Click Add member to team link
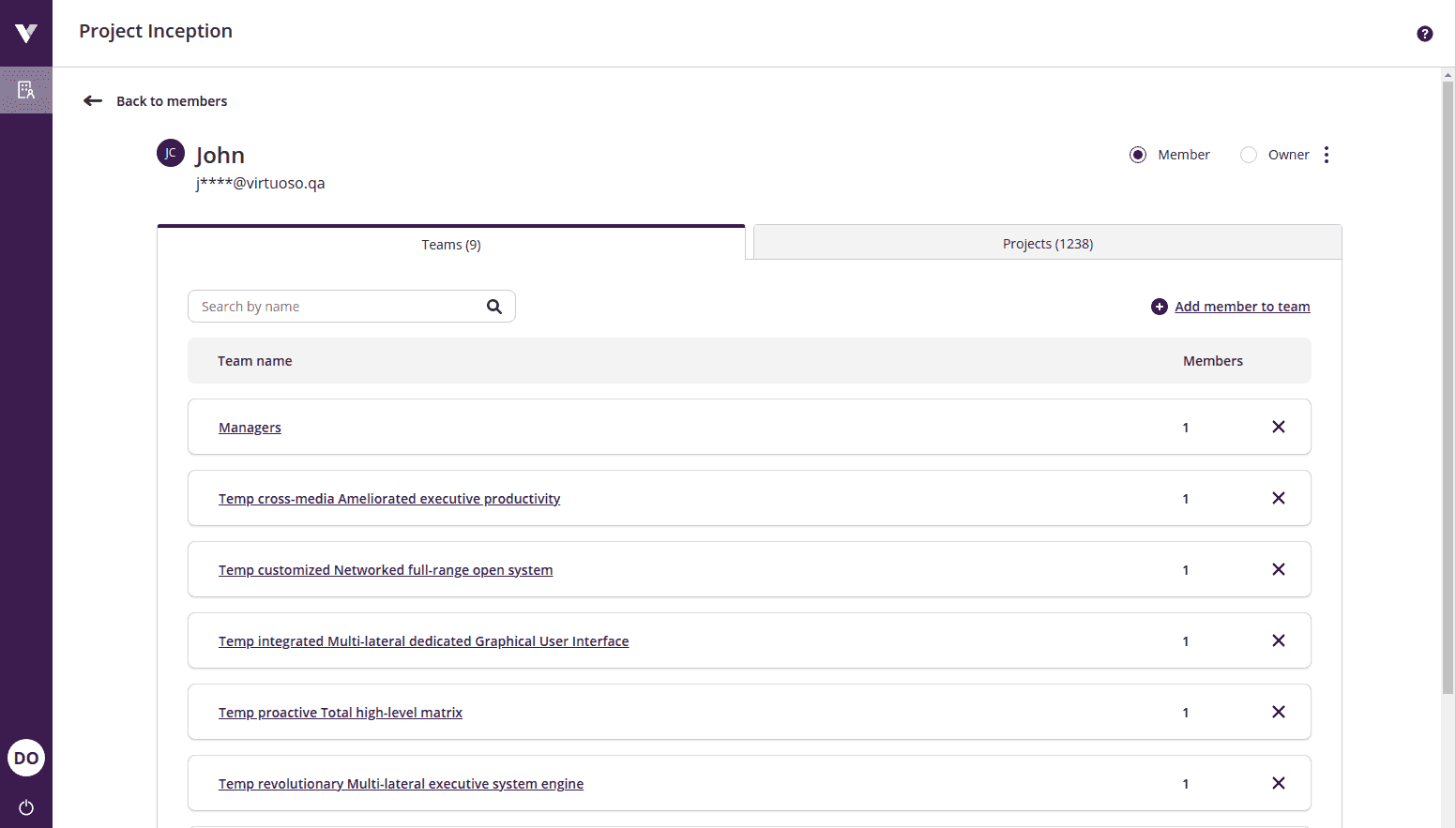 tap(1242, 307)
